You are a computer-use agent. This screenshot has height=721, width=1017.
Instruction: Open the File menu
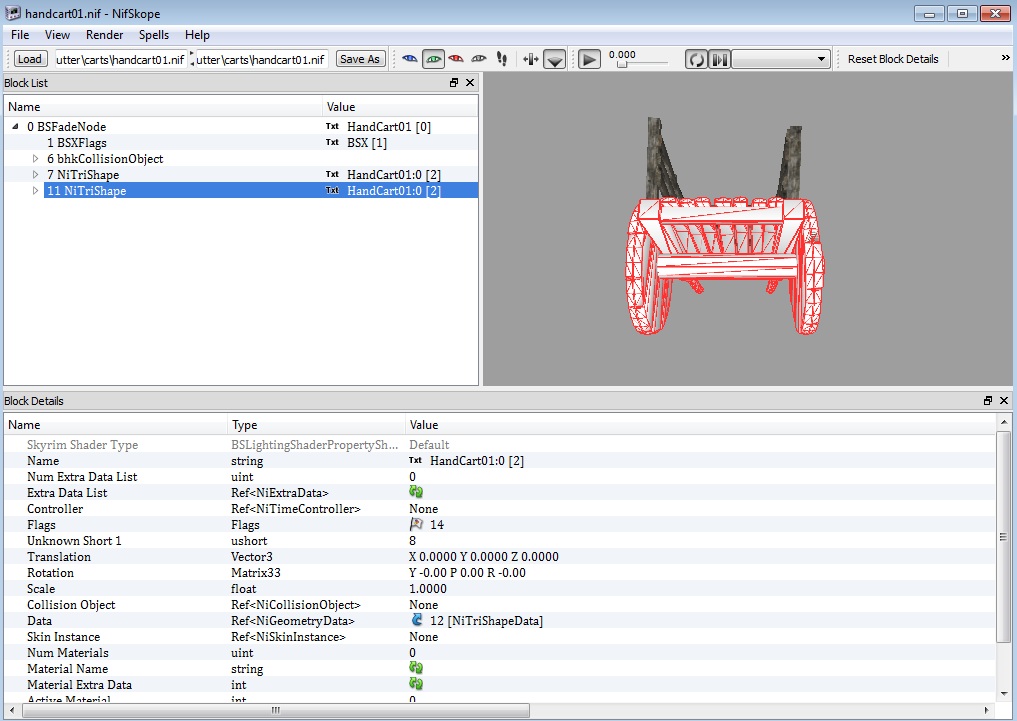tap(20, 35)
